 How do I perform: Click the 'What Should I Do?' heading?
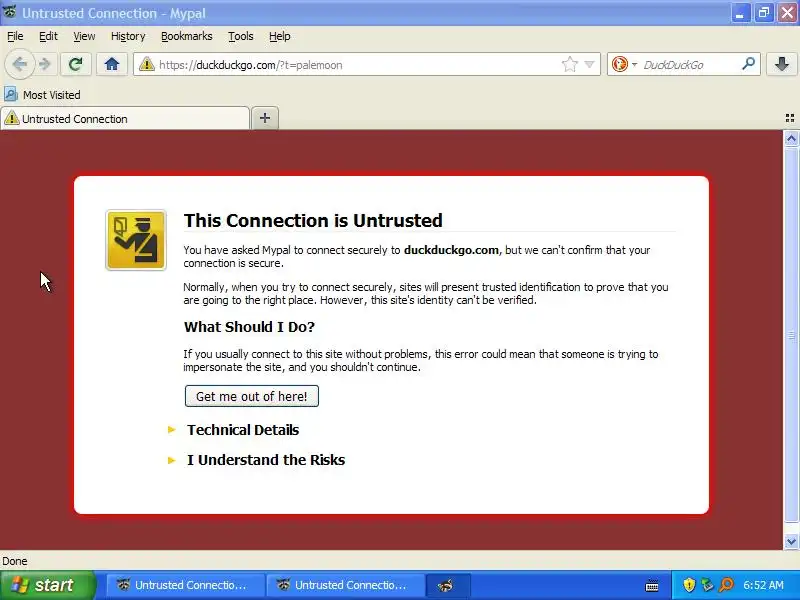click(x=249, y=327)
